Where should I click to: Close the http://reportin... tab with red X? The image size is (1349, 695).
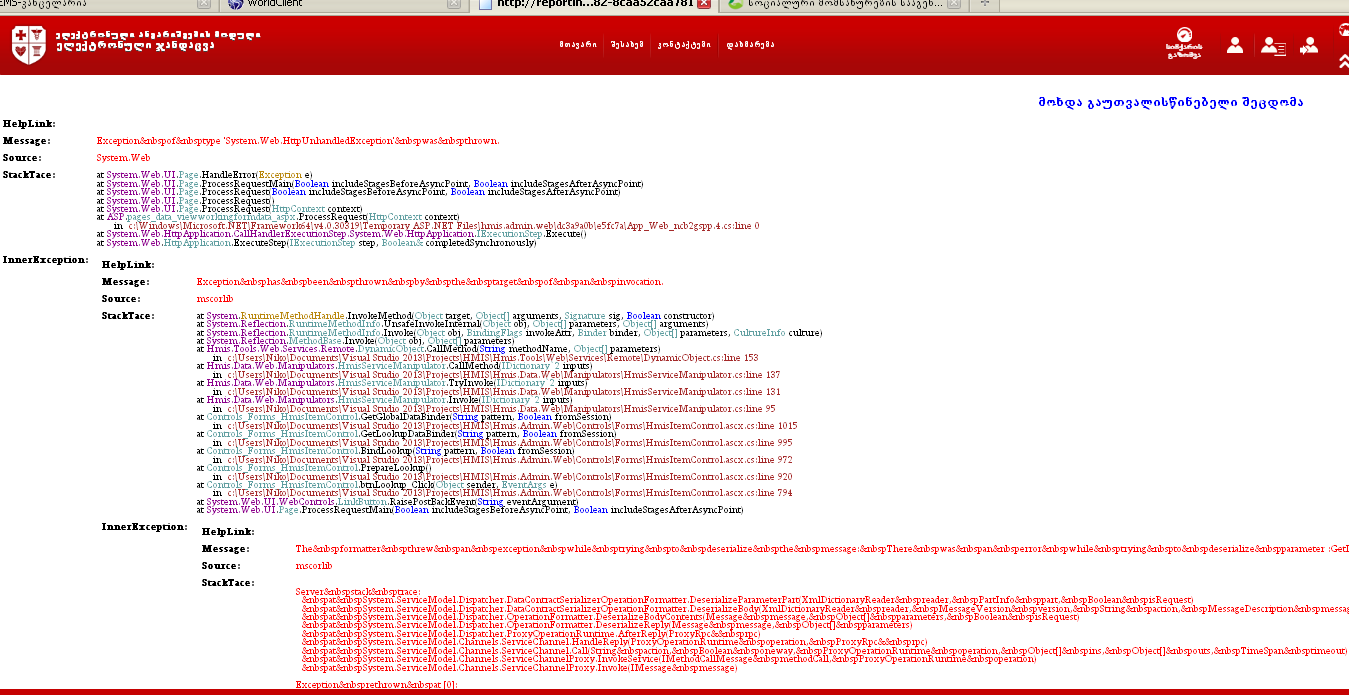click(703, 4)
